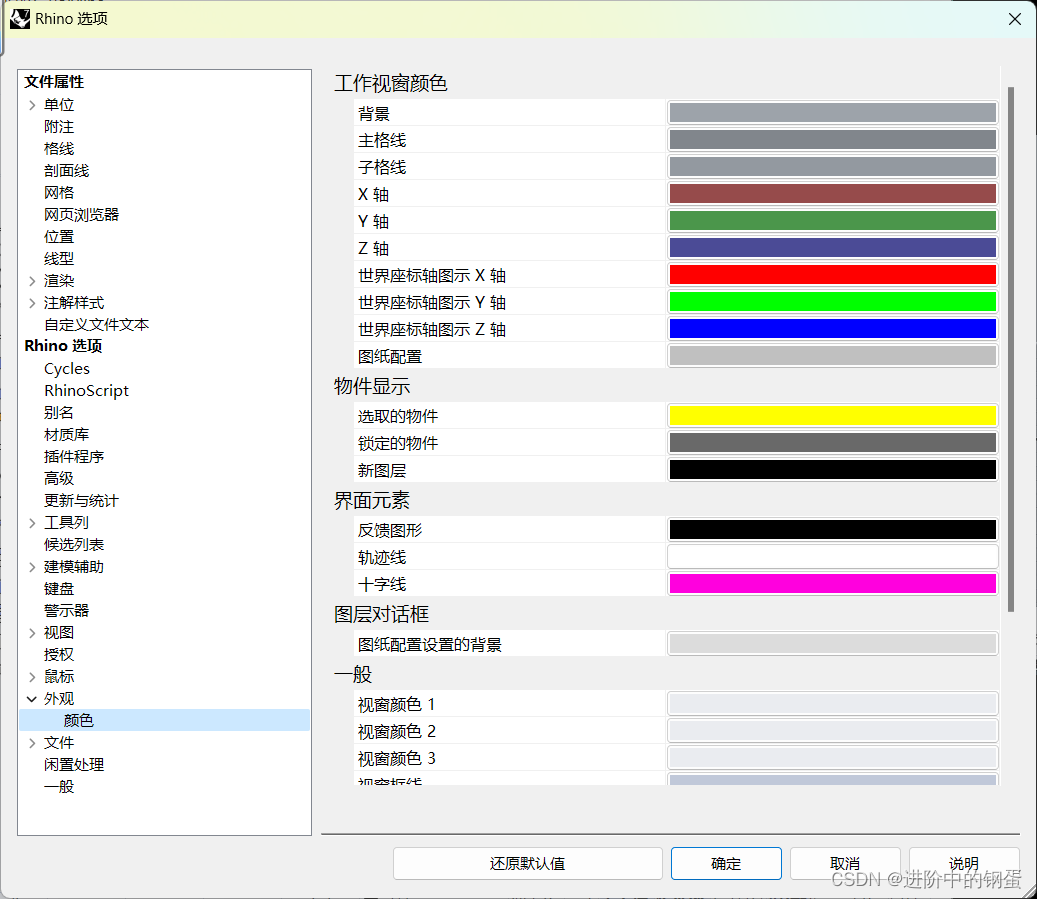
Task: Open the 视窗颜色 2 swatch
Action: pyautogui.click(x=833, y=731)
